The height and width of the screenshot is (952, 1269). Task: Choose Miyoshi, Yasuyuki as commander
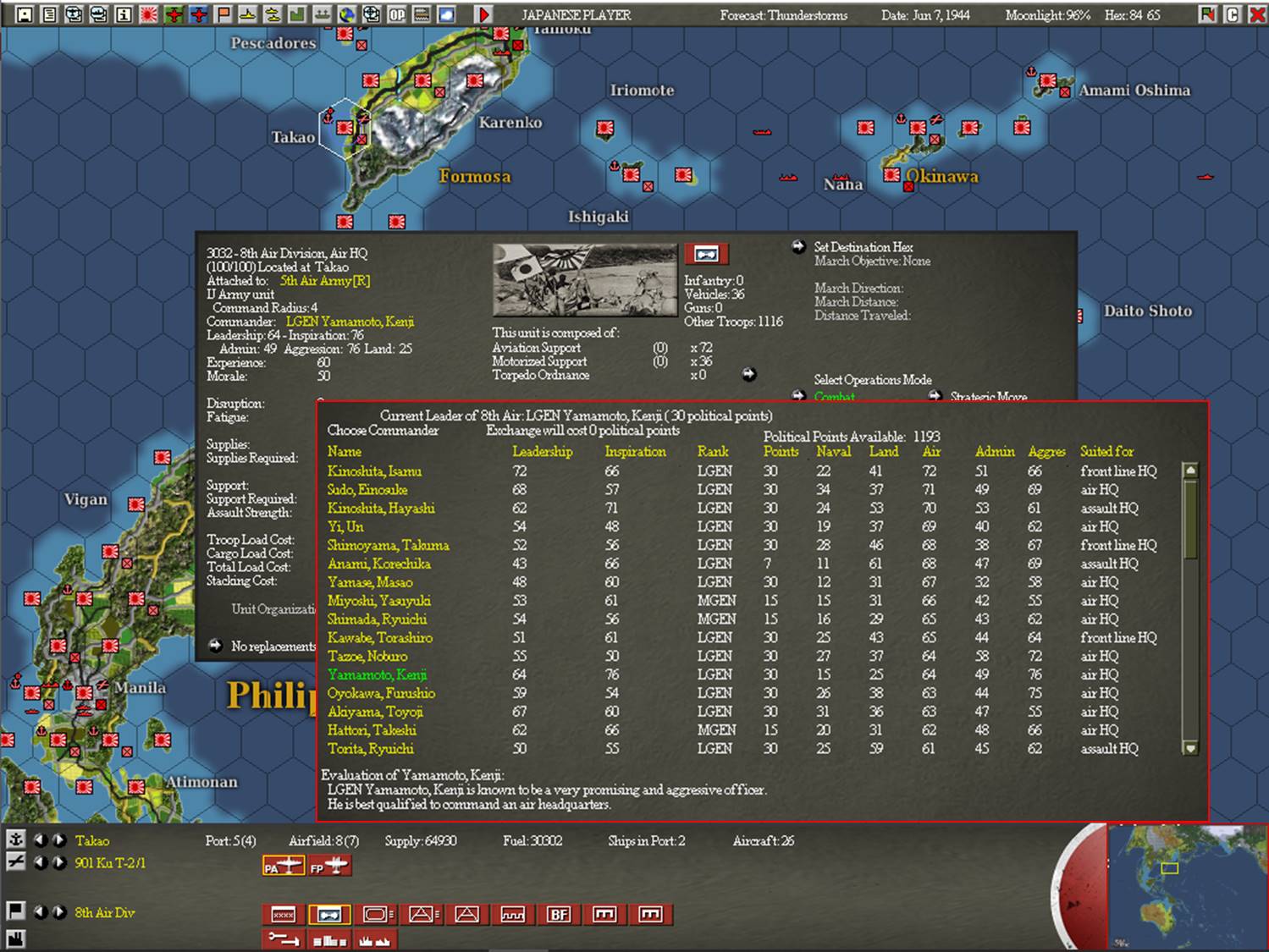[379, 601]
